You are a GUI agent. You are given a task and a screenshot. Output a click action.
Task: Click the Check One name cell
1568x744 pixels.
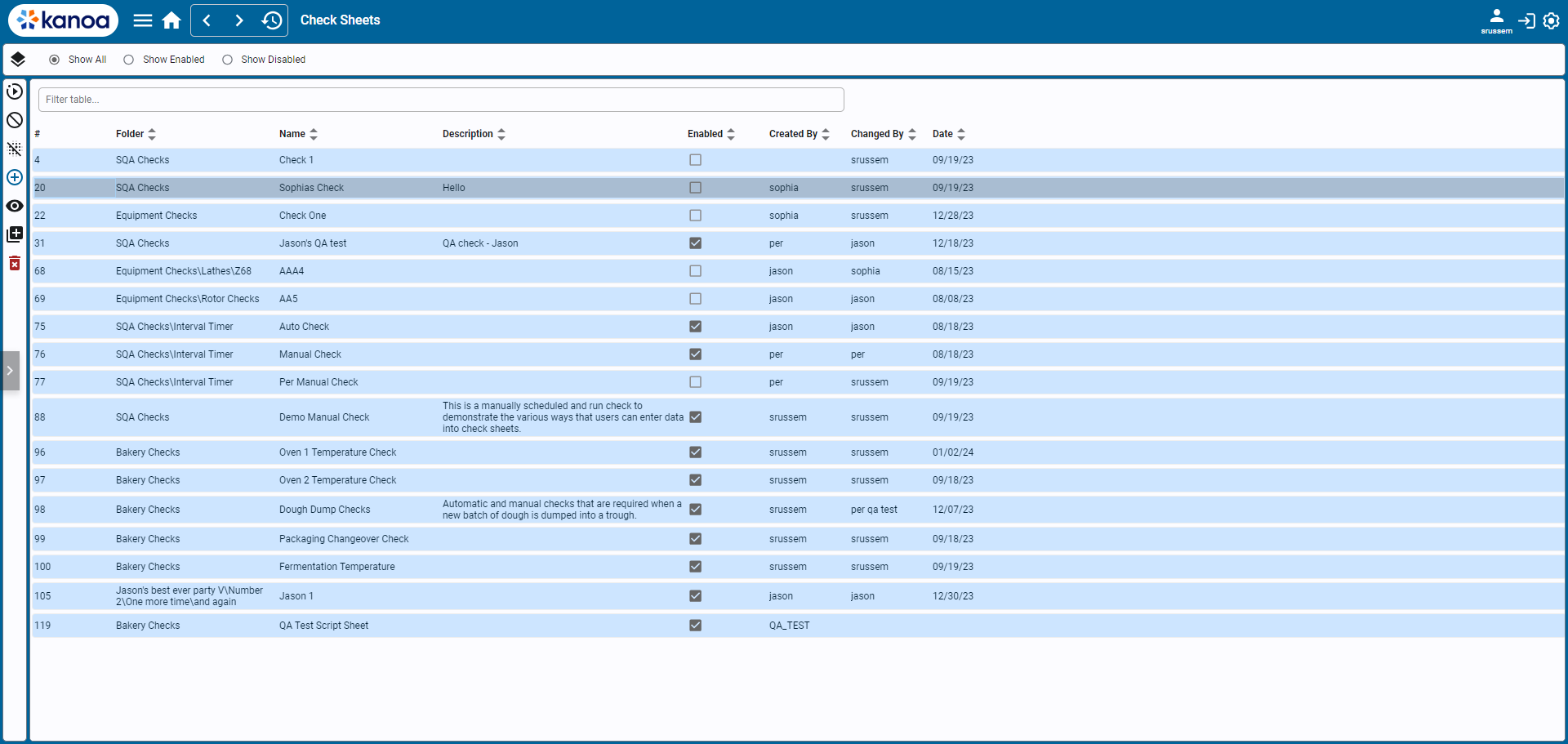point(302,216)
